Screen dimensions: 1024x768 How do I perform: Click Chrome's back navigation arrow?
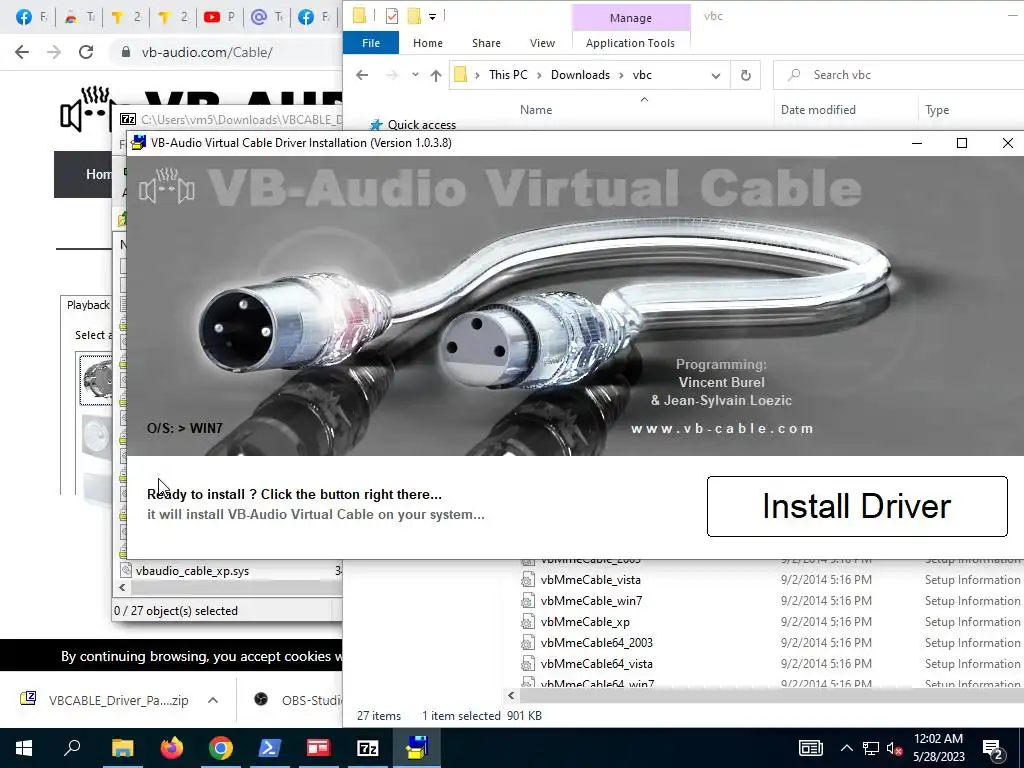[x=22, y=52]
